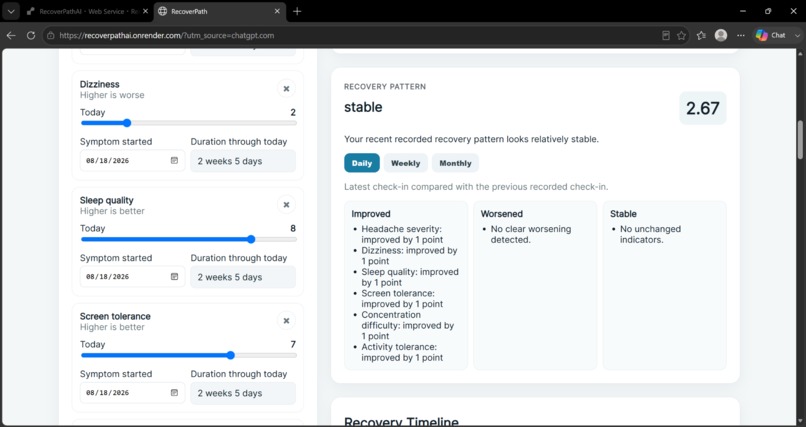This screenshot has height=427, width=806.
Task: Reload the RecoverPath page
Action: click(31, 35)
